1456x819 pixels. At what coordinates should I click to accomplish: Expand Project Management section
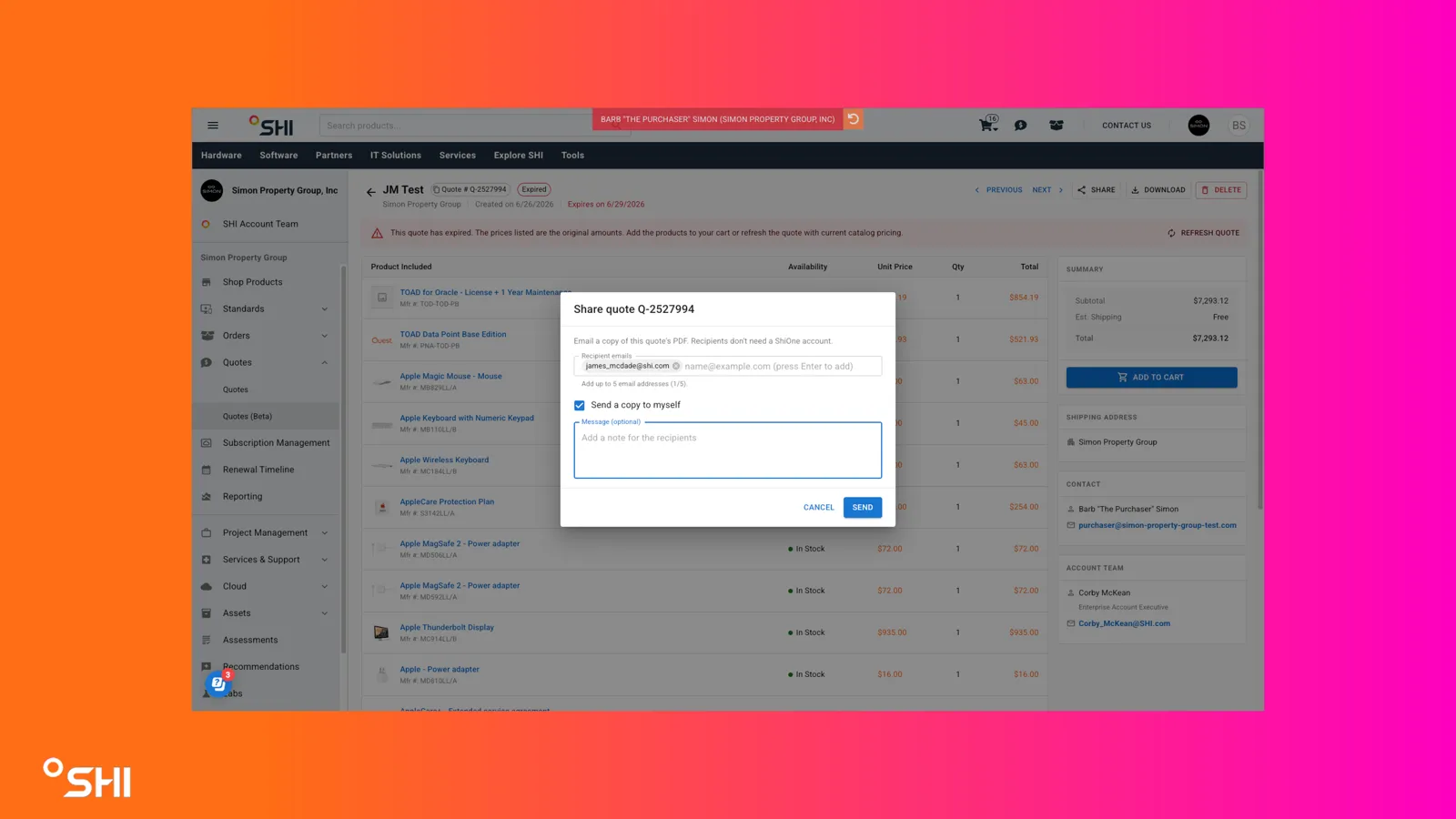[x=325, y=533]
